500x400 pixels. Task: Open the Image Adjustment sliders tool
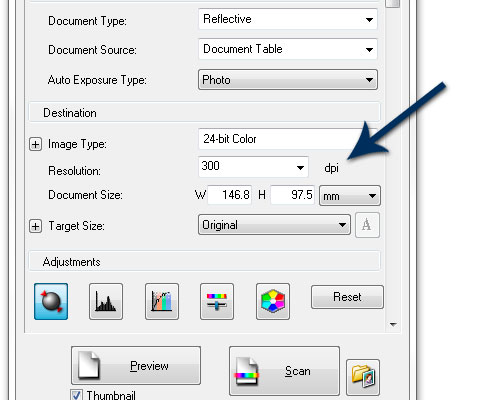[217, 301]
